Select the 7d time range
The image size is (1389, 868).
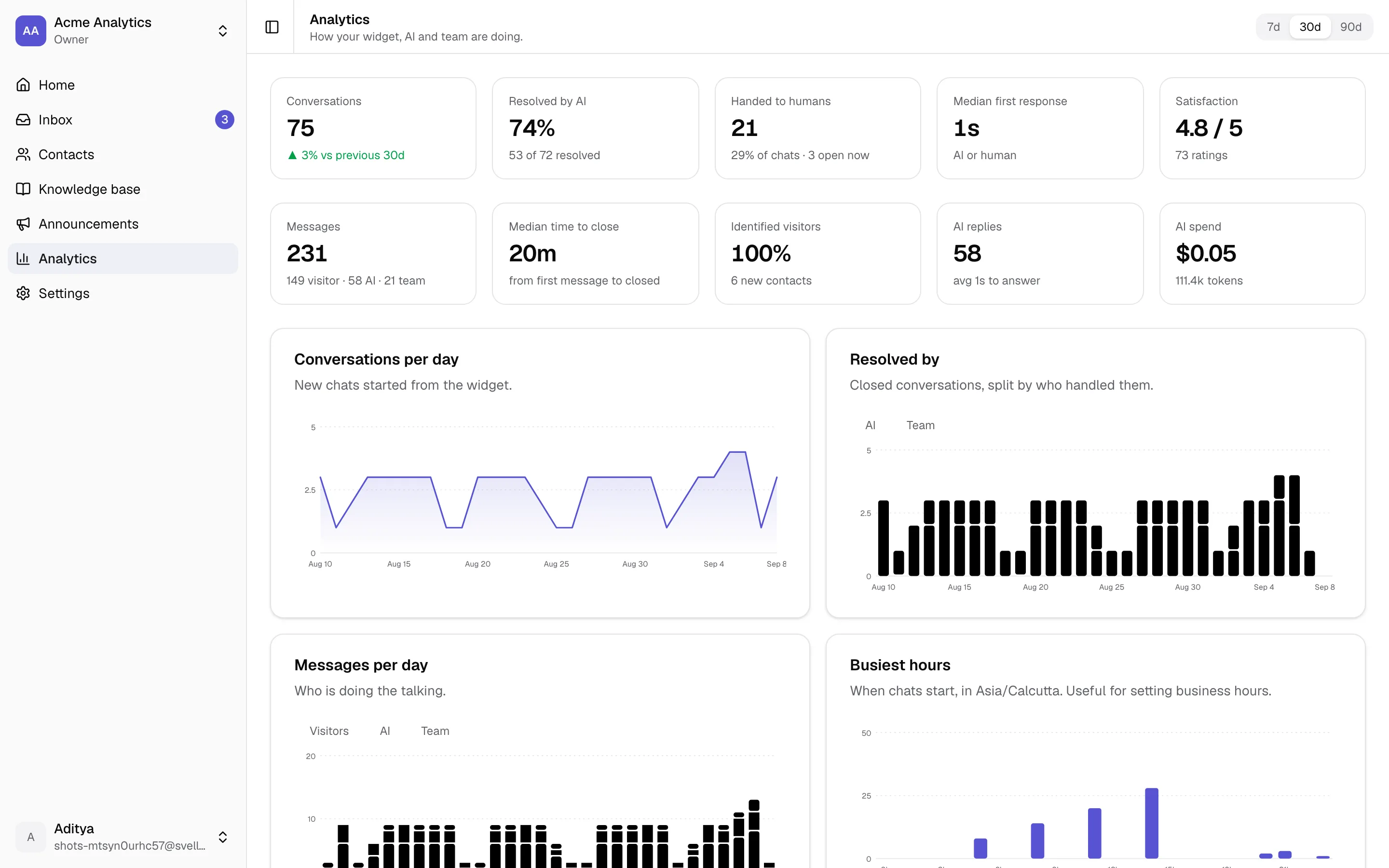pos(1273,27)
